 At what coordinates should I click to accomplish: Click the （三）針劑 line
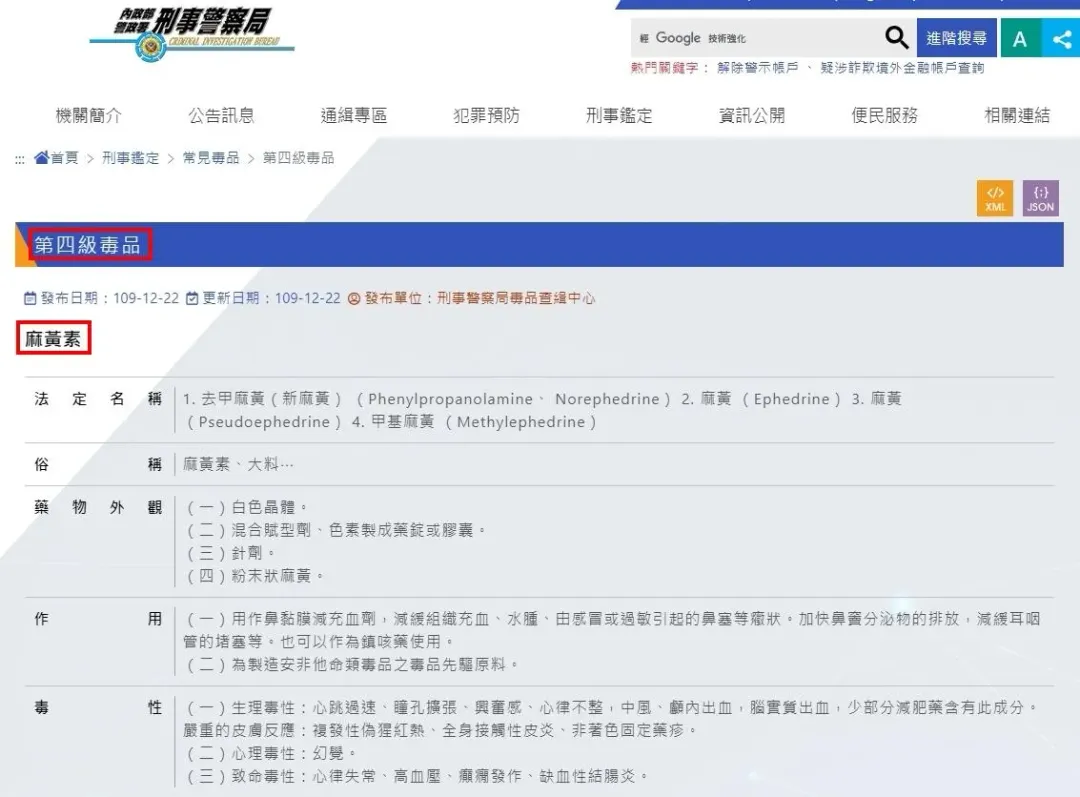(231, 553)
